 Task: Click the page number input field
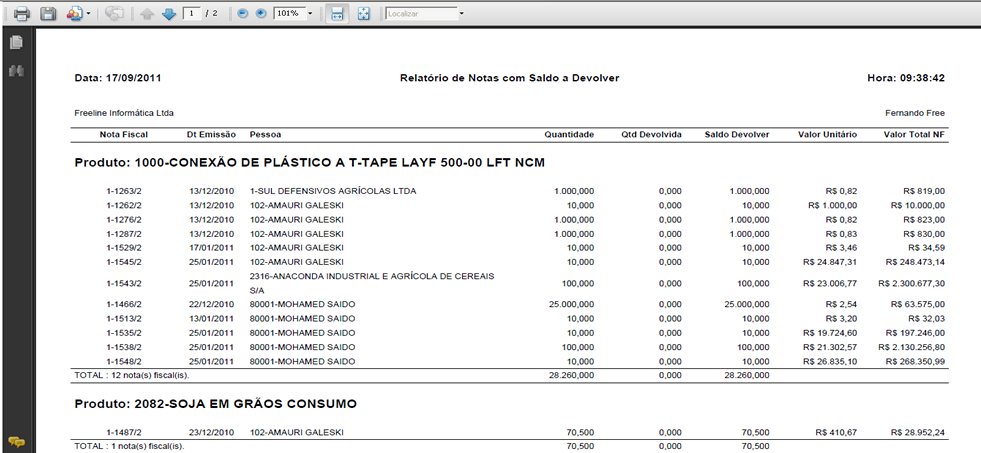coord(190,14)
